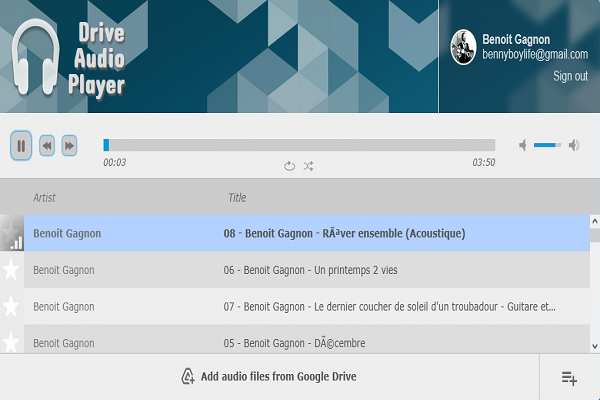
Task: Click the max volume speaker icon
Action: [x=574, y=145]
